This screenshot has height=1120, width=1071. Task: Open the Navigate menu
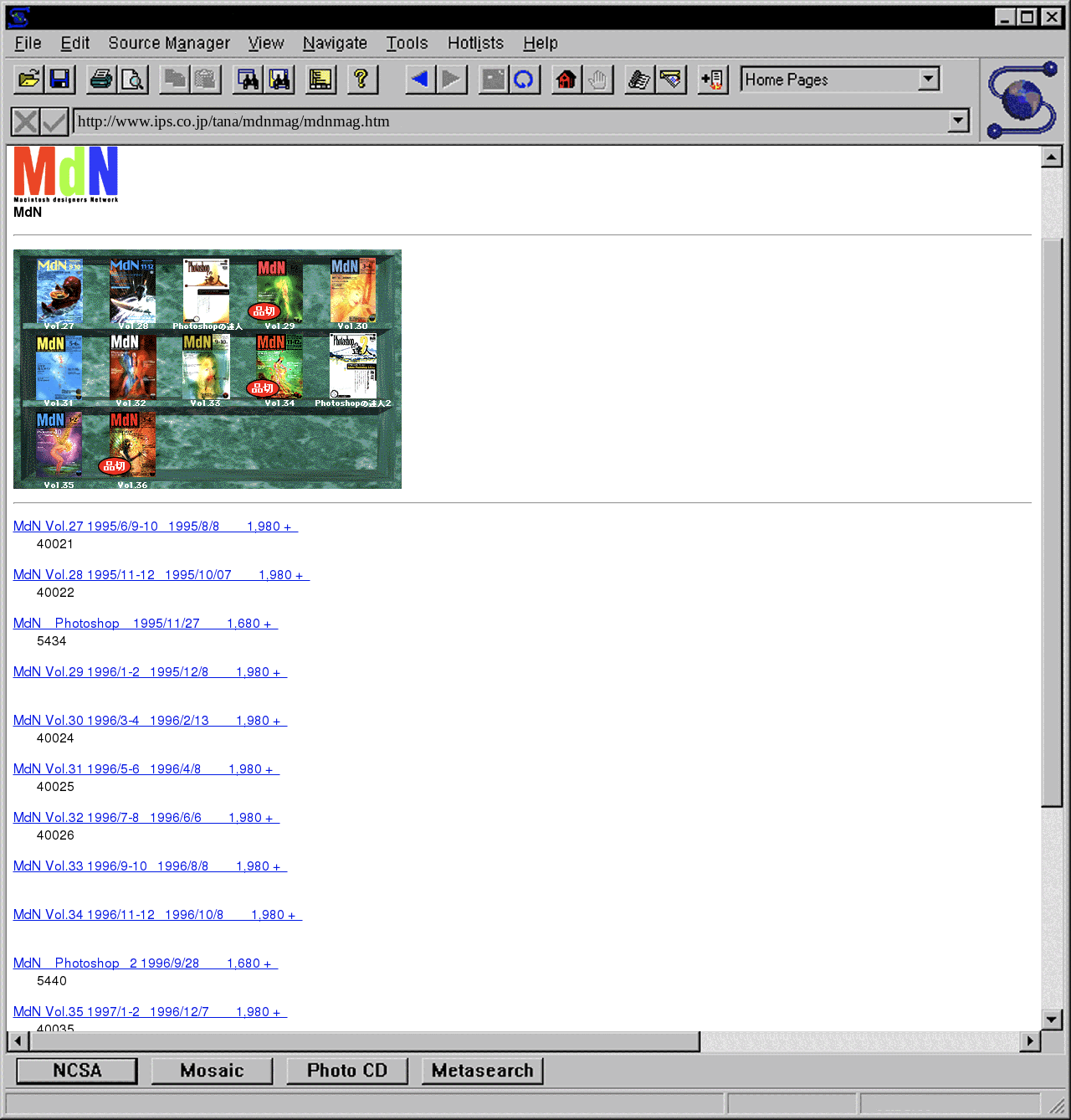click(x=335, y=43)
